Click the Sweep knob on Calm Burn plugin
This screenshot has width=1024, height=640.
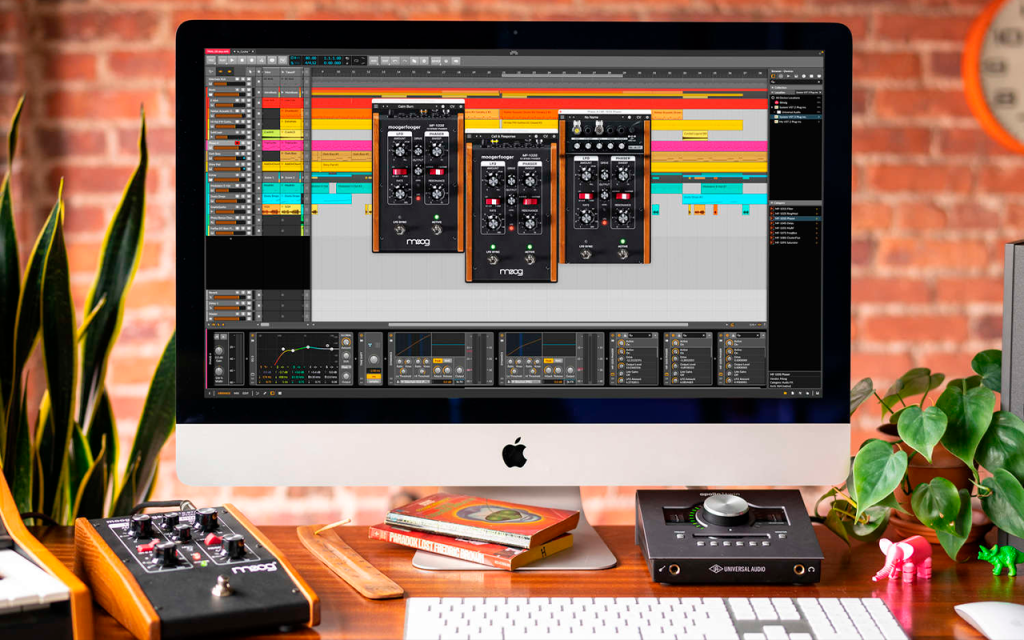(437, 152)
